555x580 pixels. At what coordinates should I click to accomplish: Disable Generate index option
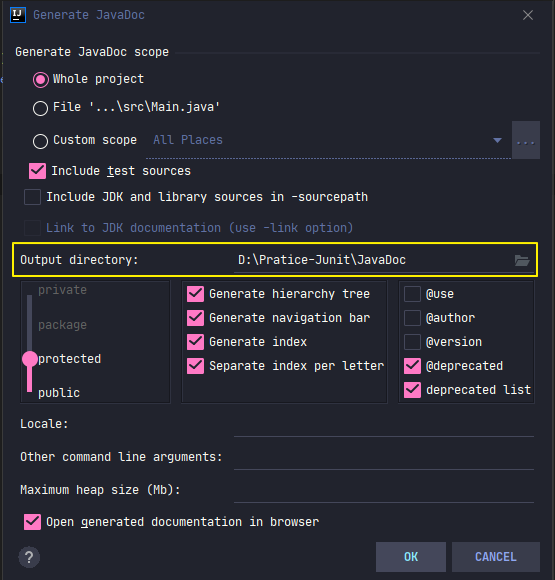(x=195, y=342)
